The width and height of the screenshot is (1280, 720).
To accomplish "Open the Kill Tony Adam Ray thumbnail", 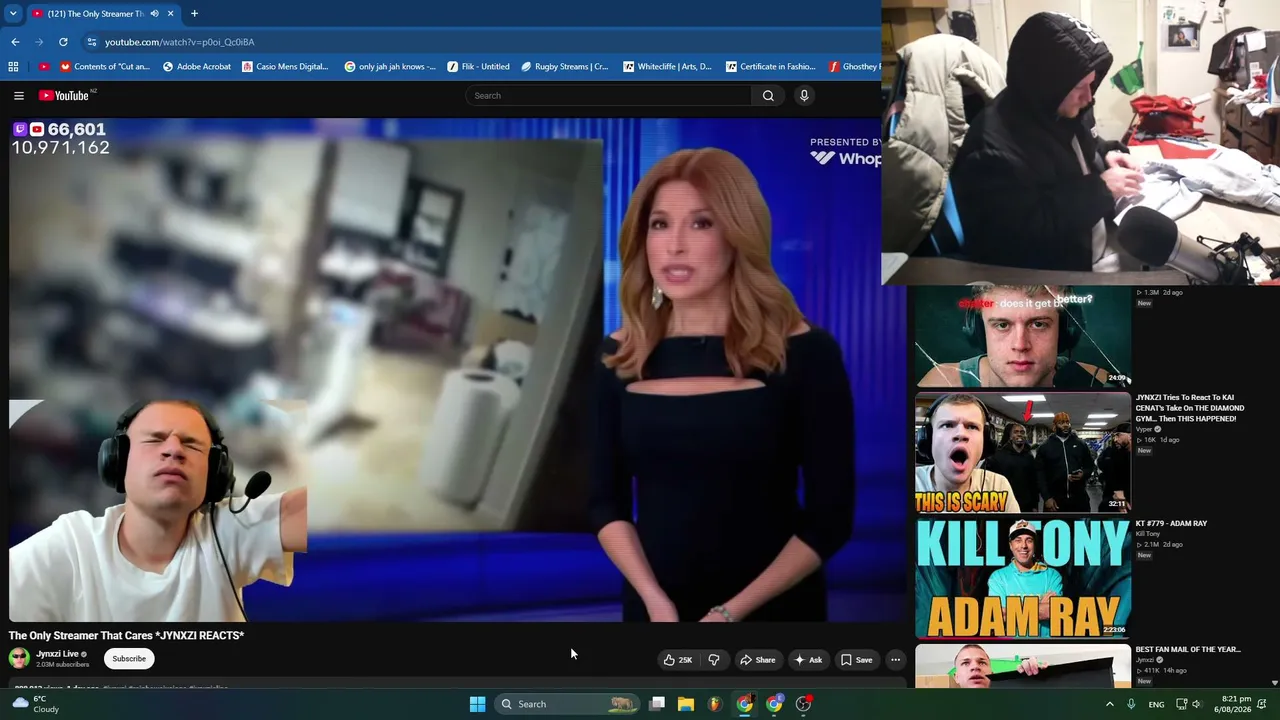I will [x=1023, y=579].
